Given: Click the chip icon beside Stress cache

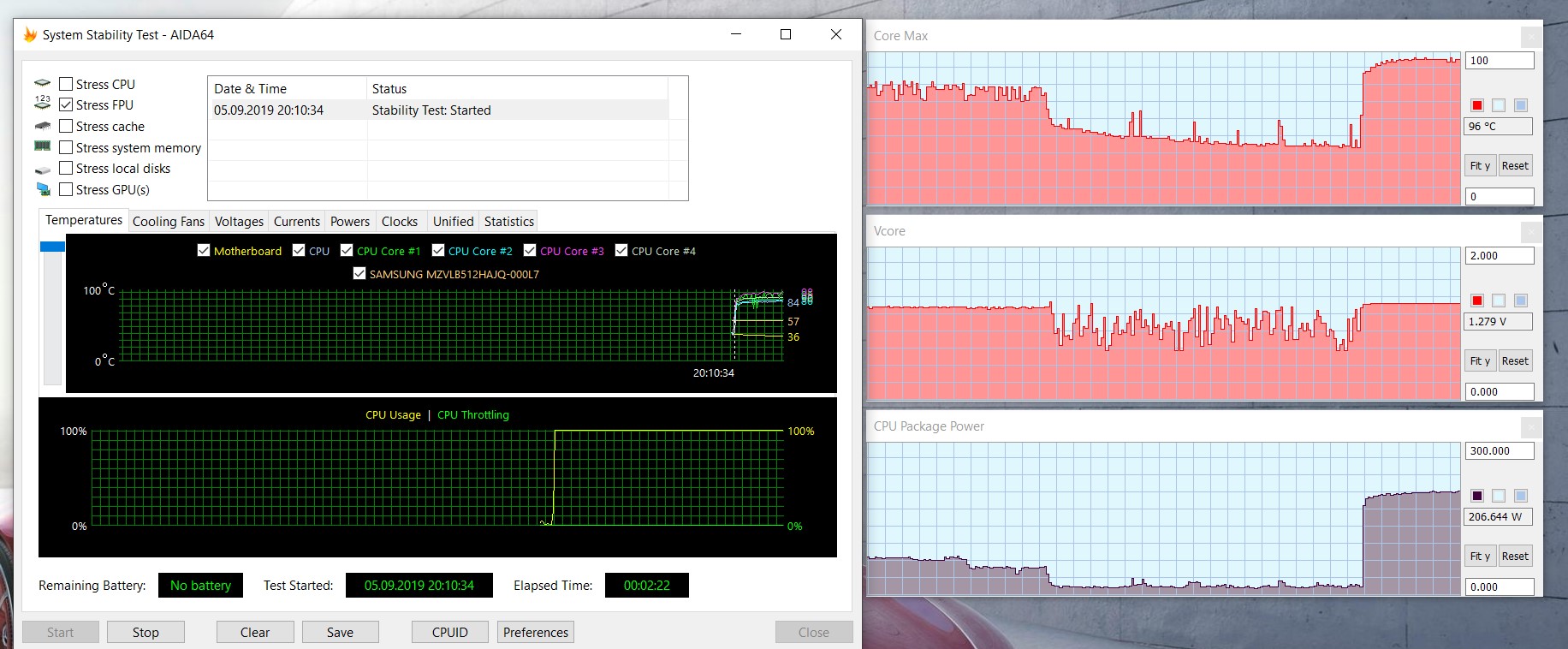Looking at the screenshot, I should 43,126.
